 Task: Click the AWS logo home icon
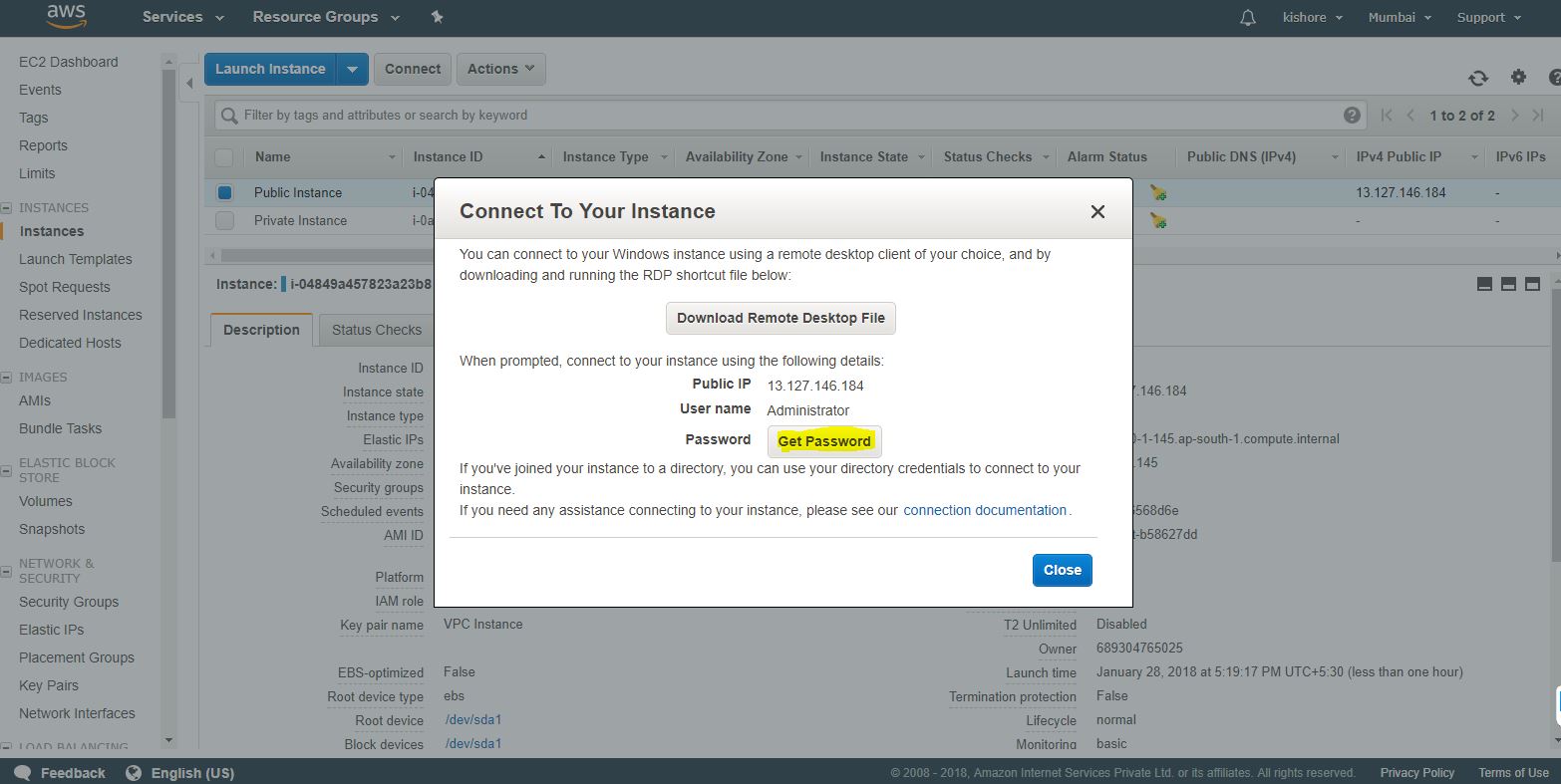tap(66, 17)
